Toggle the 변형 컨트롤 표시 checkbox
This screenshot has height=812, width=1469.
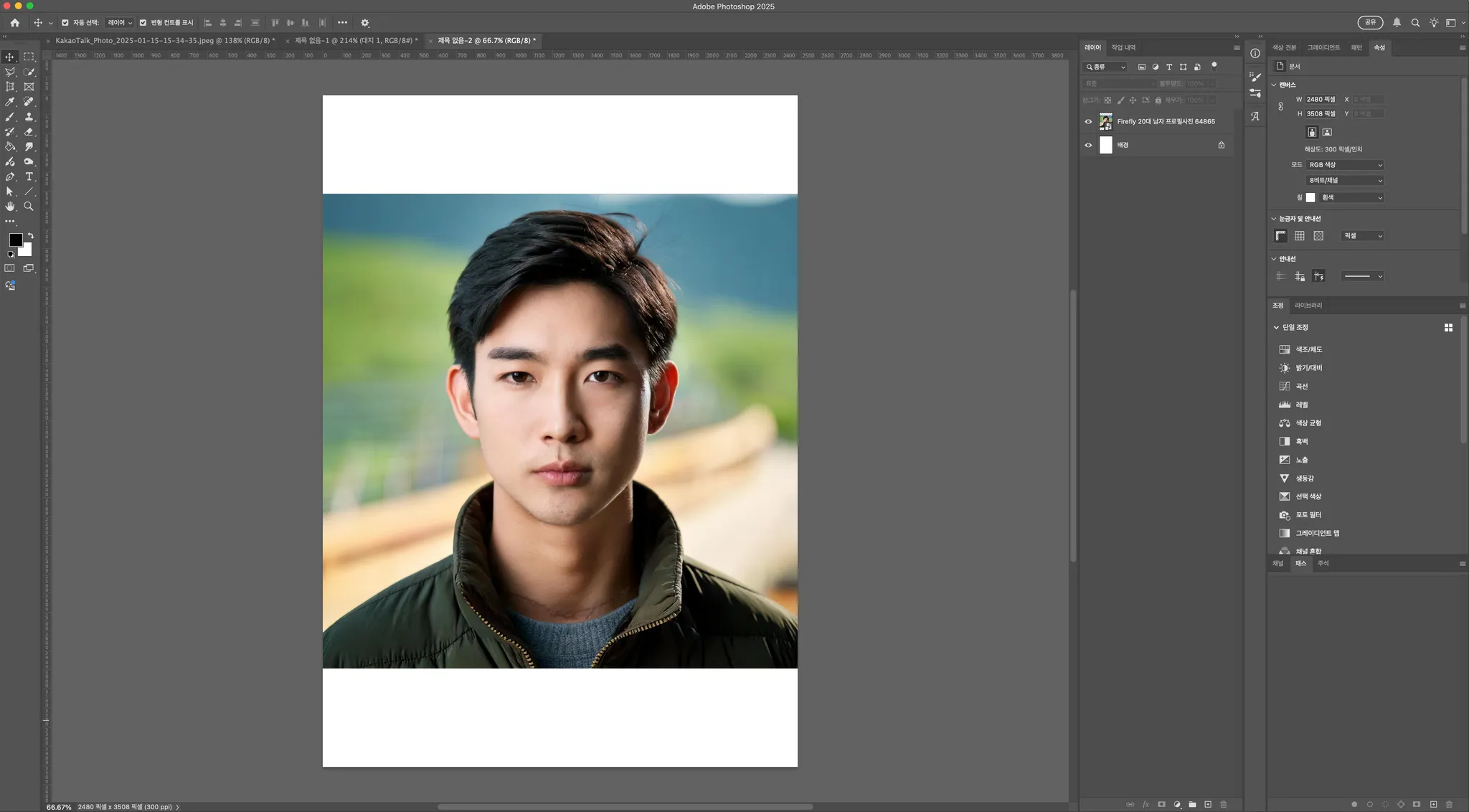tap(143, 23)
